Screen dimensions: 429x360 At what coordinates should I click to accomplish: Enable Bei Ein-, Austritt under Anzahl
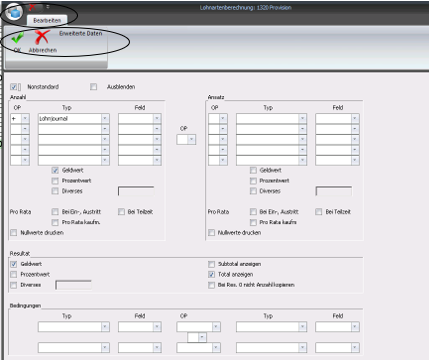tap(55, 212)
